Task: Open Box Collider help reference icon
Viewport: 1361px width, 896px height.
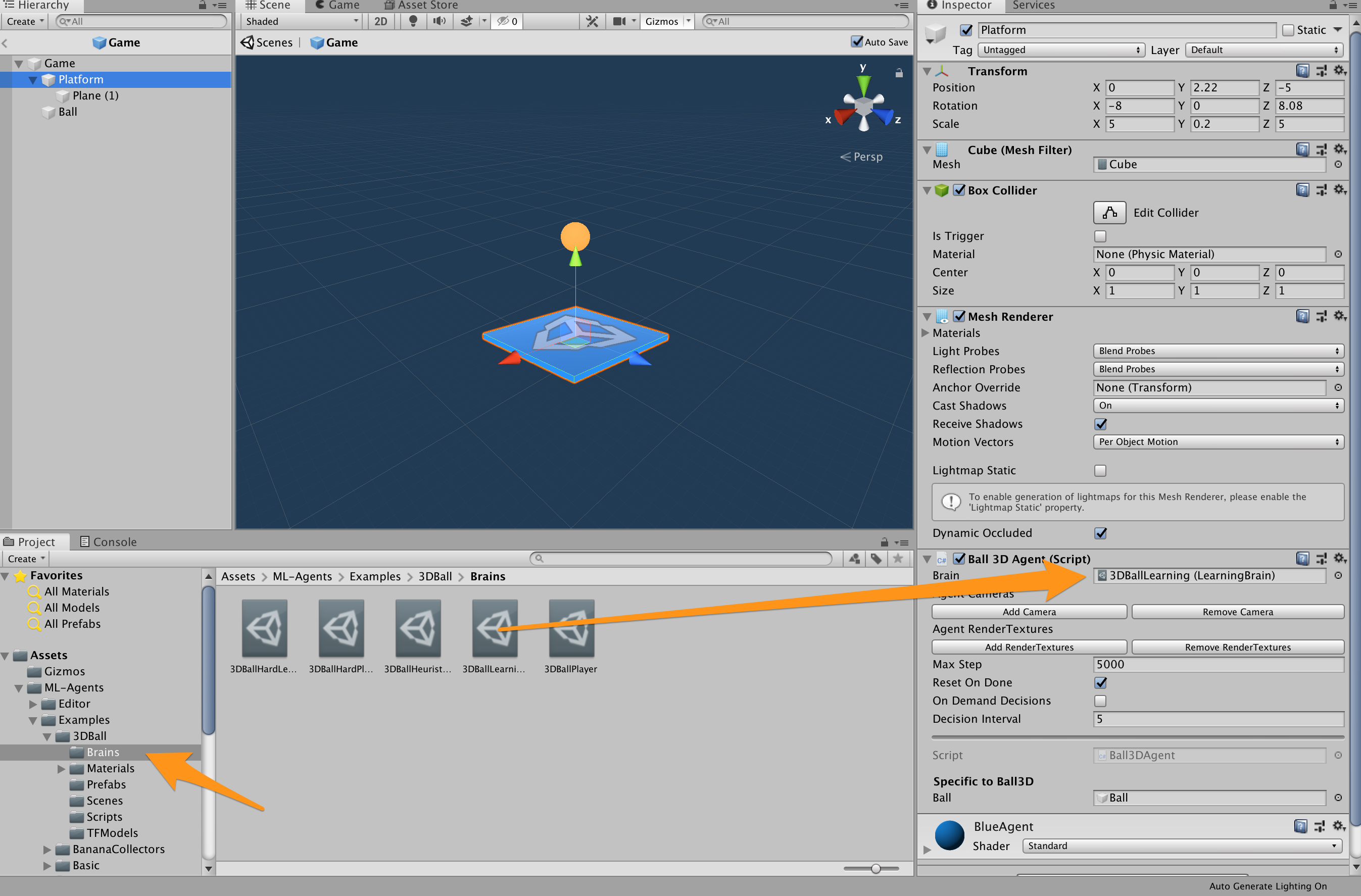Action: pyautogui.click(x=1302, y=190)
